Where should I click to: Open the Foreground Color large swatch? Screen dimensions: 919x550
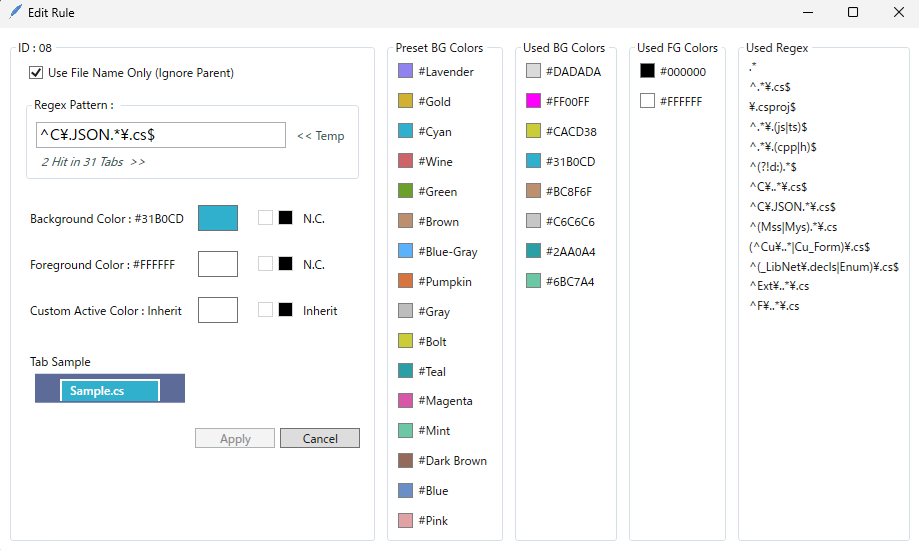pyautogui.click(x=218, y=264)
